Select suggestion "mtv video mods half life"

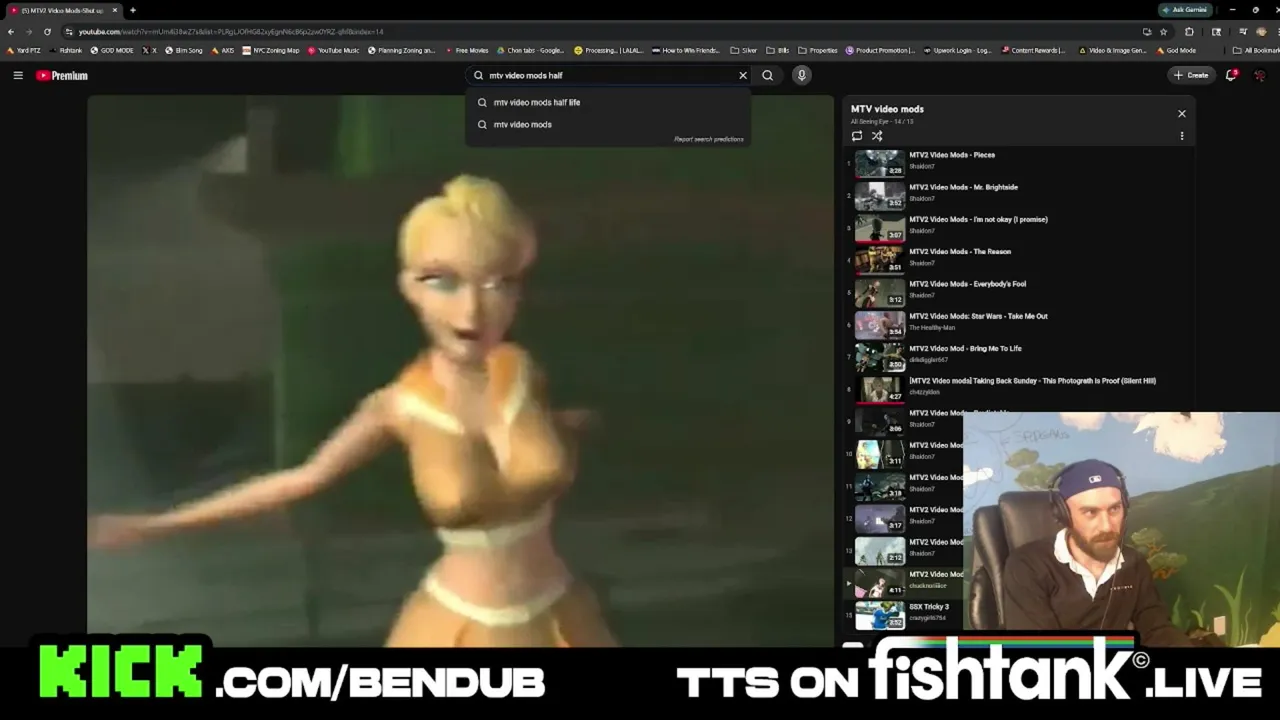(608, 102)
